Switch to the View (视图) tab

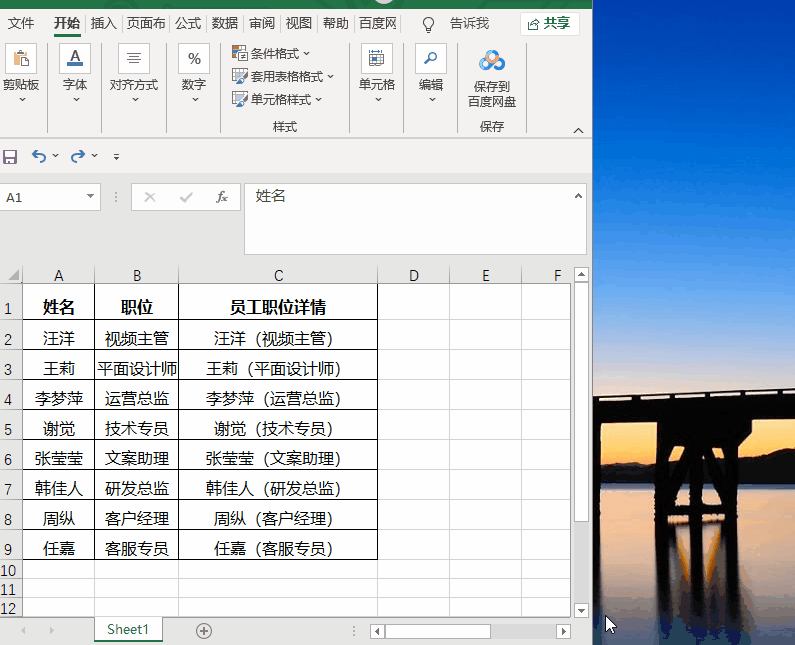click(x=299, y=23)
